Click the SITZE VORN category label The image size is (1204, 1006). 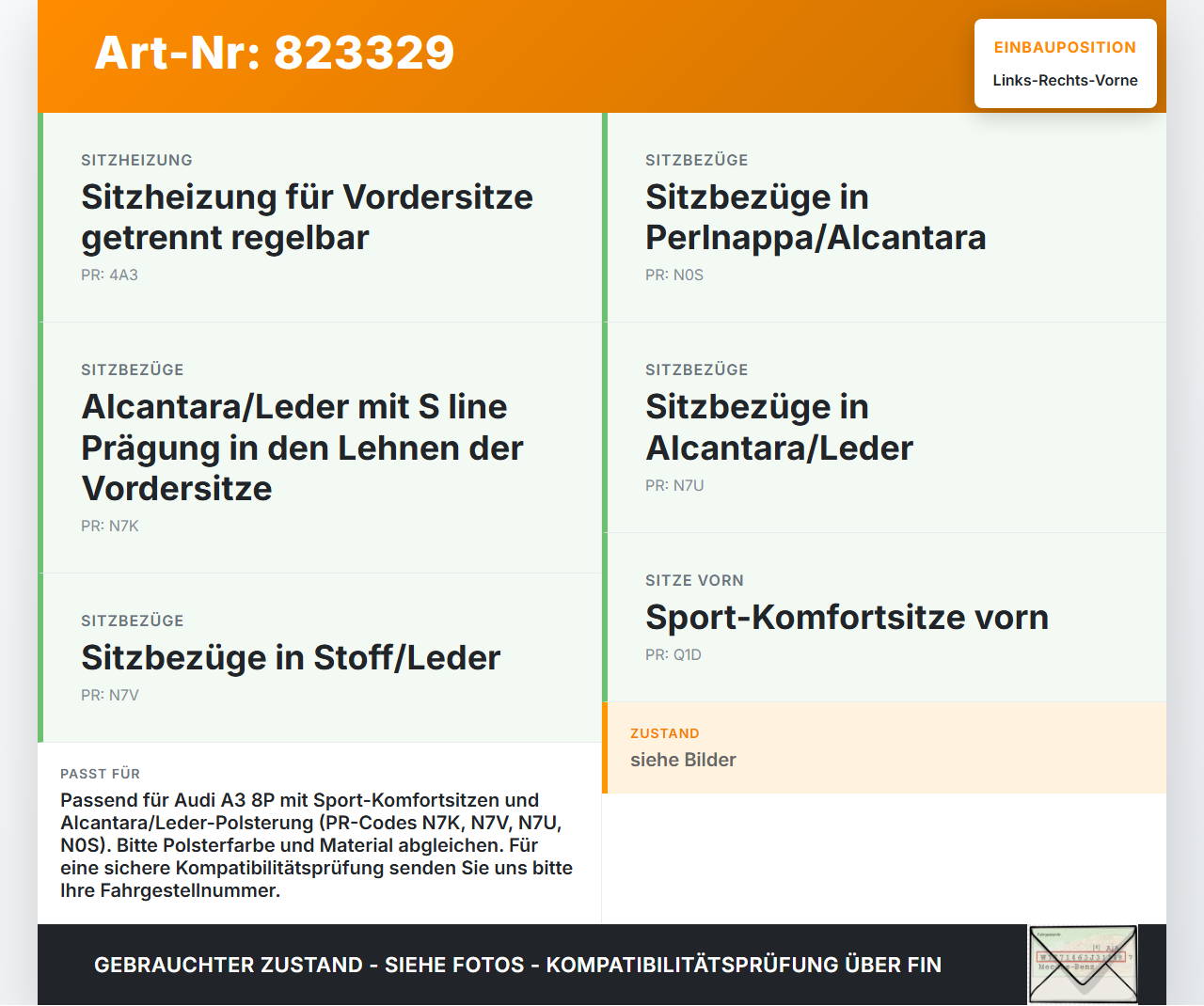(x=694, y=581)
